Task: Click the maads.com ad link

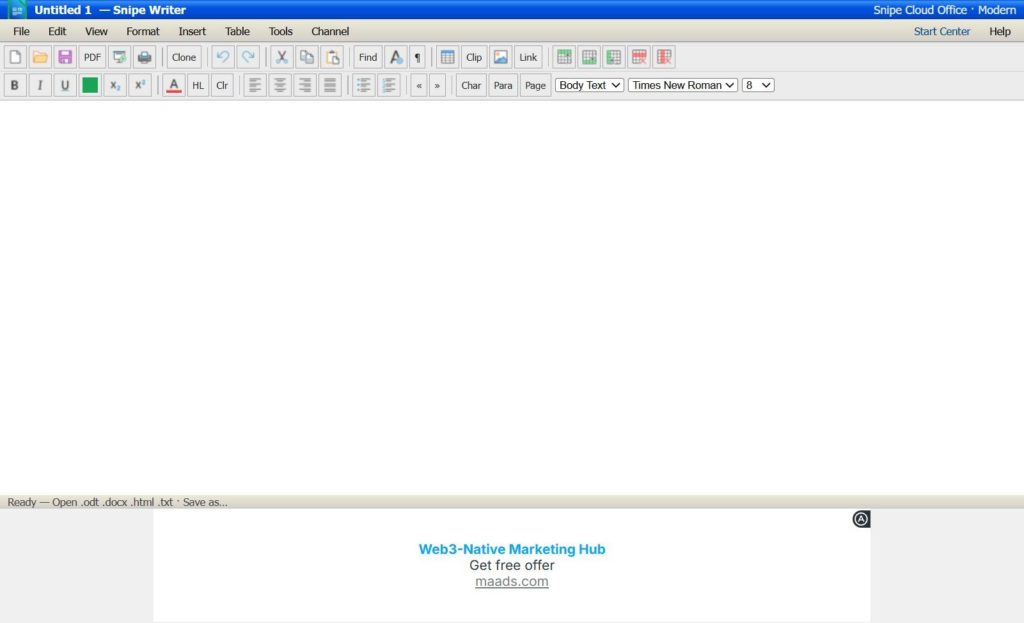Action: pos(511,581)
